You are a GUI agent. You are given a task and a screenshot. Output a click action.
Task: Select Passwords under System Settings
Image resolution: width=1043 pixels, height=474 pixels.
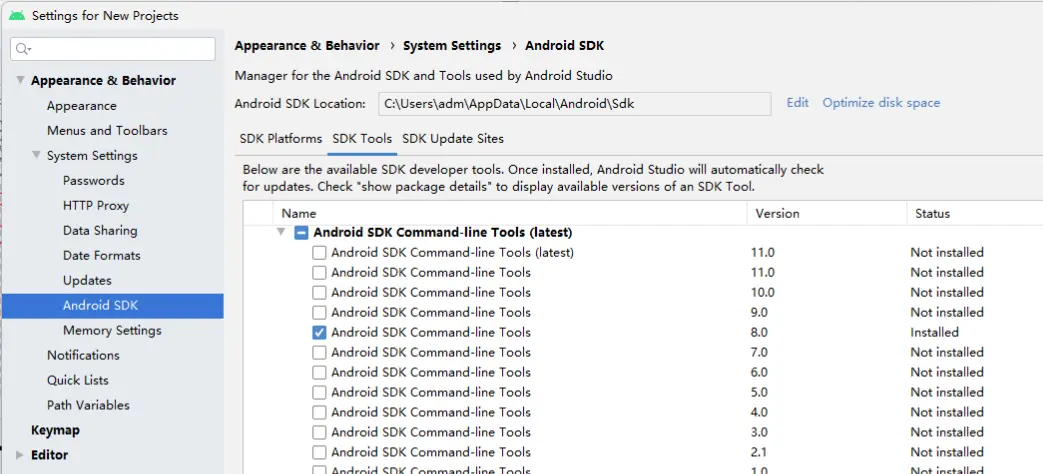point(94,181)
